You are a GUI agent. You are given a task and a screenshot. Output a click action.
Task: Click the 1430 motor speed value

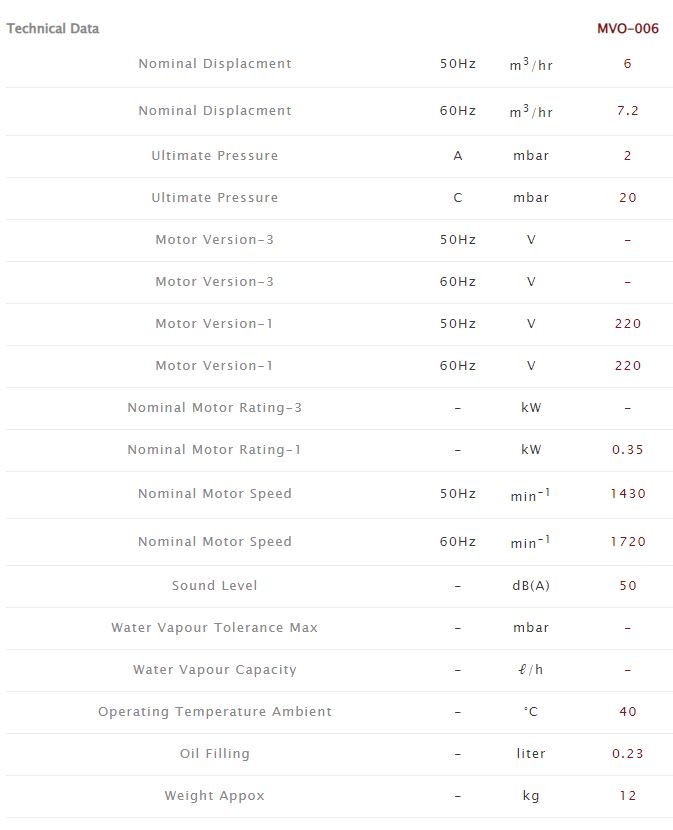(628, 493)
